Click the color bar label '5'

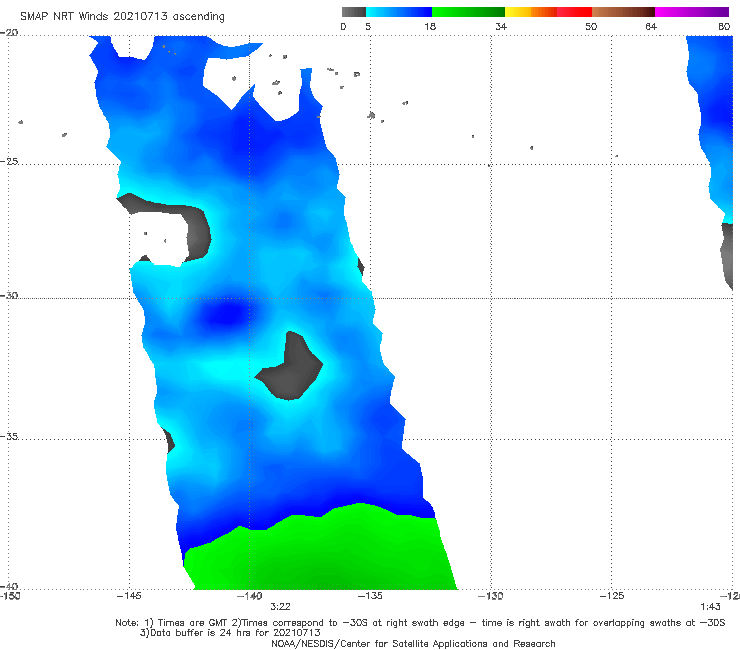tap(368, 26)
